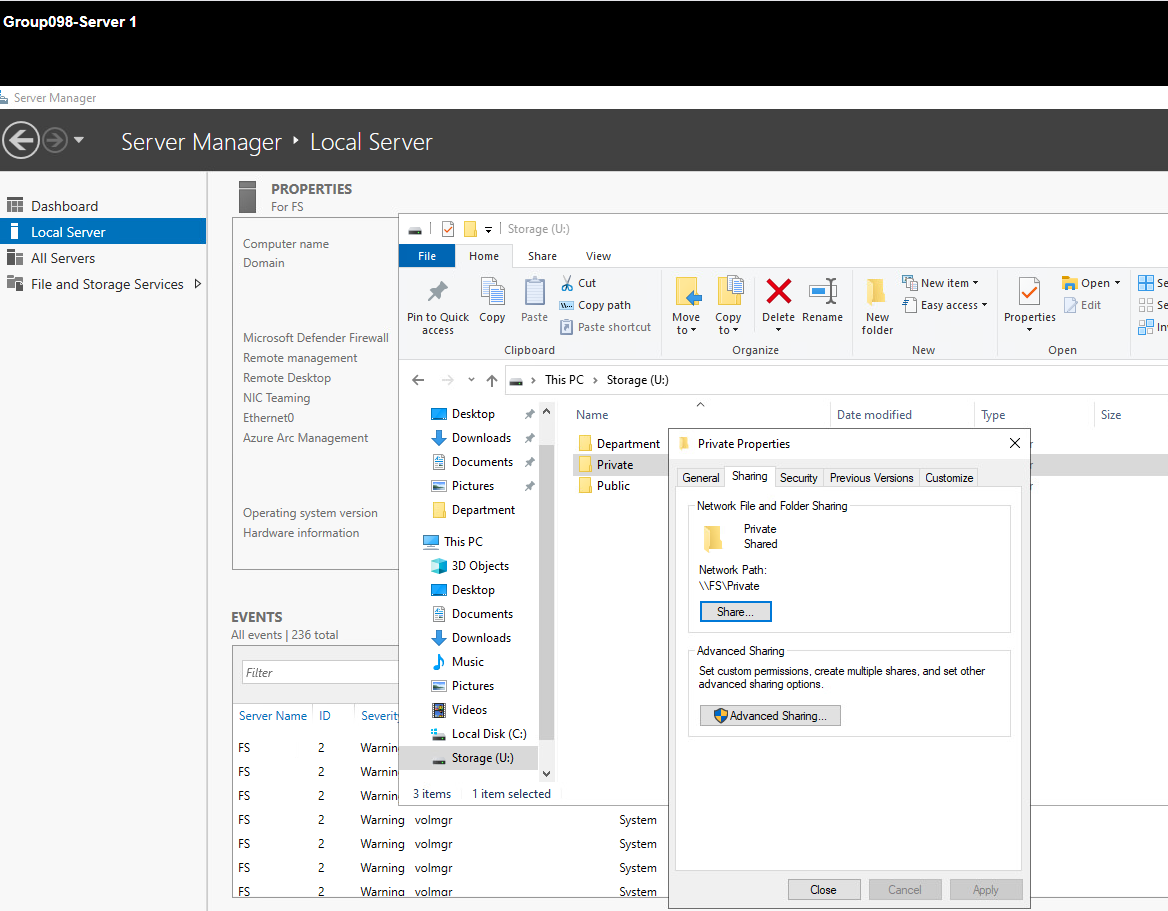This screenshot has width=1168, height=911.
Task: Expand the Open dropdown in ribbon
Action: click(x=1117, y=283)
